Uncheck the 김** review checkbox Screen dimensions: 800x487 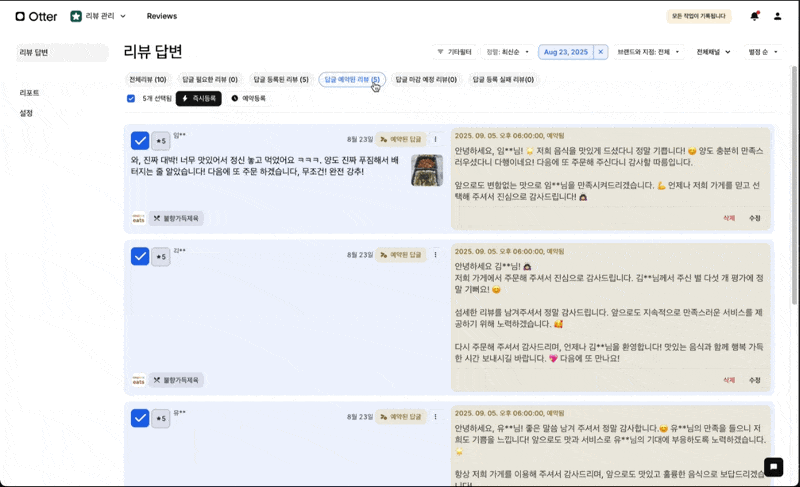tap(140, 256)
